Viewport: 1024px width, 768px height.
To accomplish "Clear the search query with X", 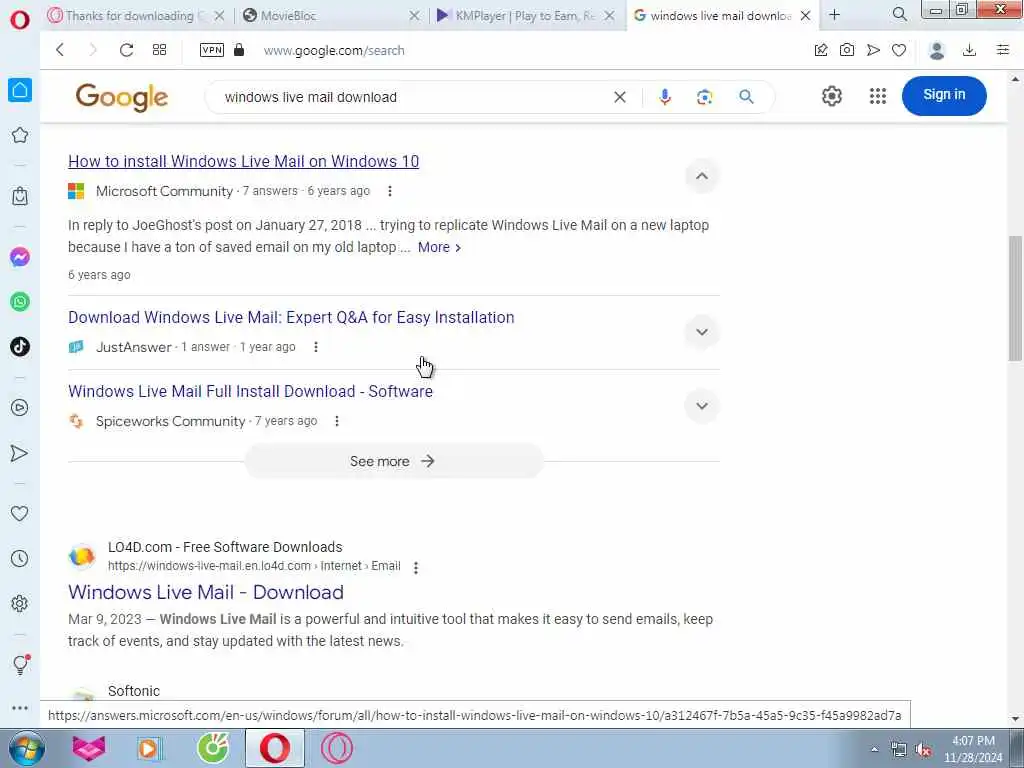I will 620,97.
